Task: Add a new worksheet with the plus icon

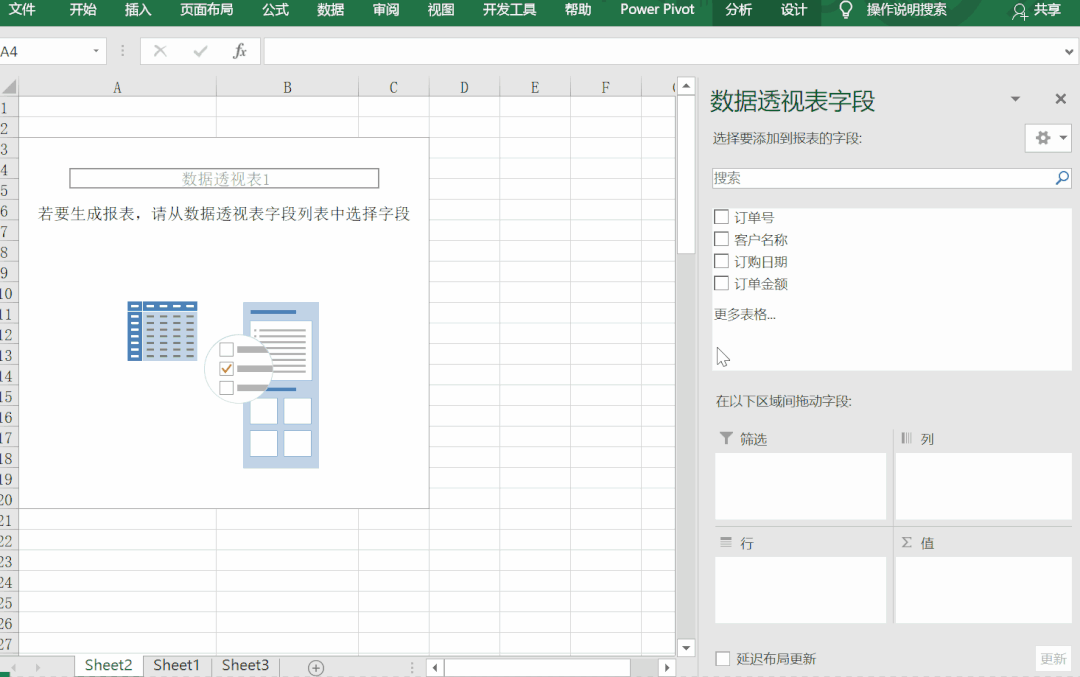Action: click(x=314, y=665)
